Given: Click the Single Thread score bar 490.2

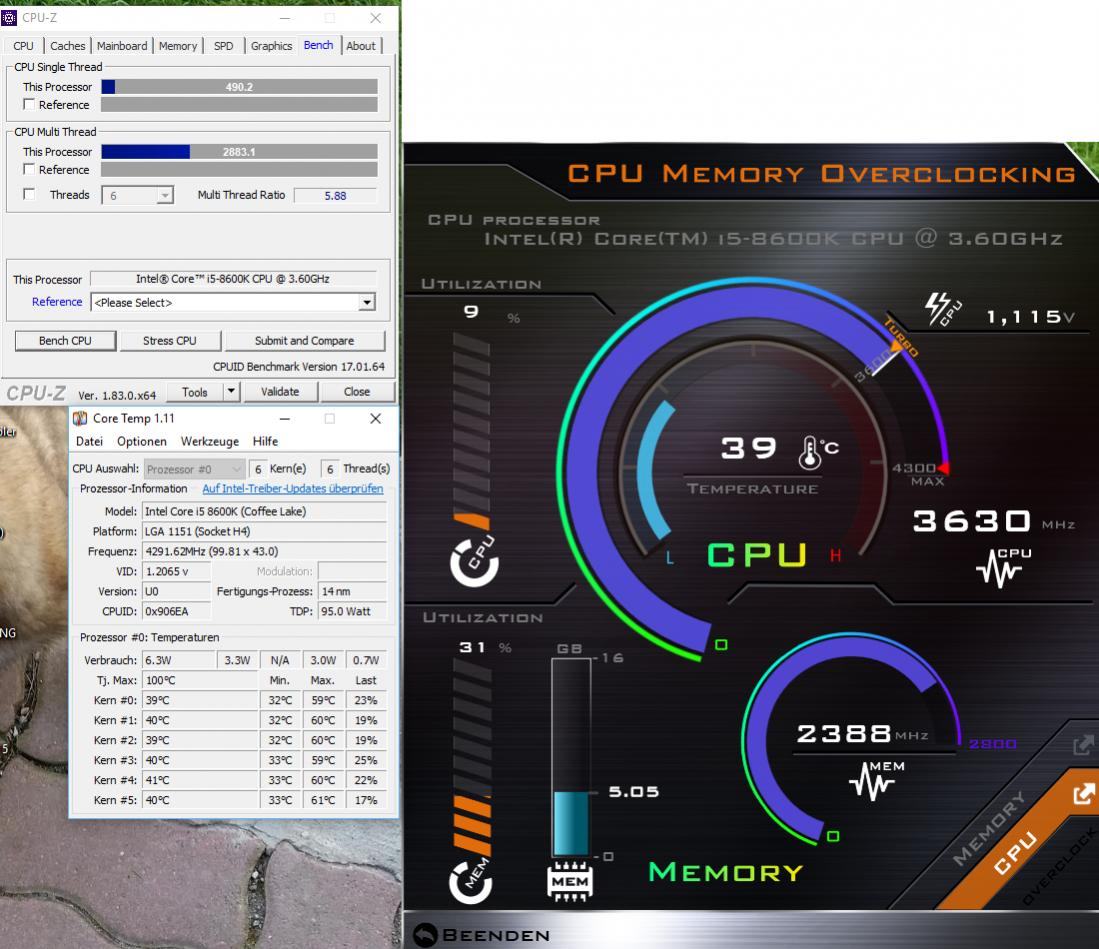Looking at the screenshot, I should point(239,87).
